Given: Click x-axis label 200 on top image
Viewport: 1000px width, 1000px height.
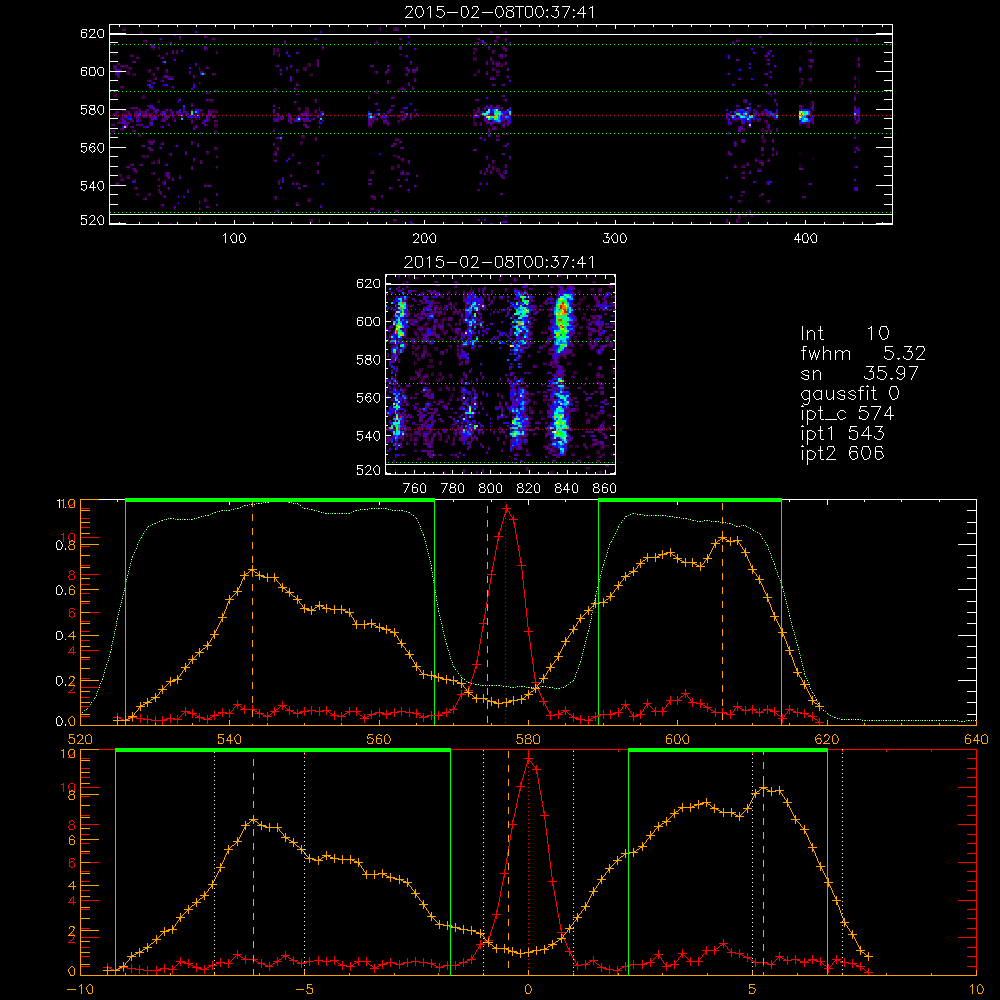Looking at the screenshot, I should click(x=424, y=239).
